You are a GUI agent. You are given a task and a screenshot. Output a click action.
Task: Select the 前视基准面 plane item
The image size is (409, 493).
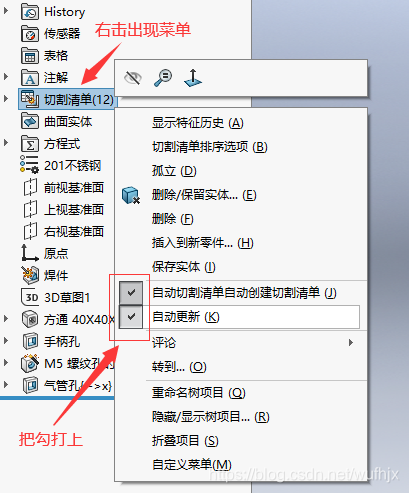[63, 187]
